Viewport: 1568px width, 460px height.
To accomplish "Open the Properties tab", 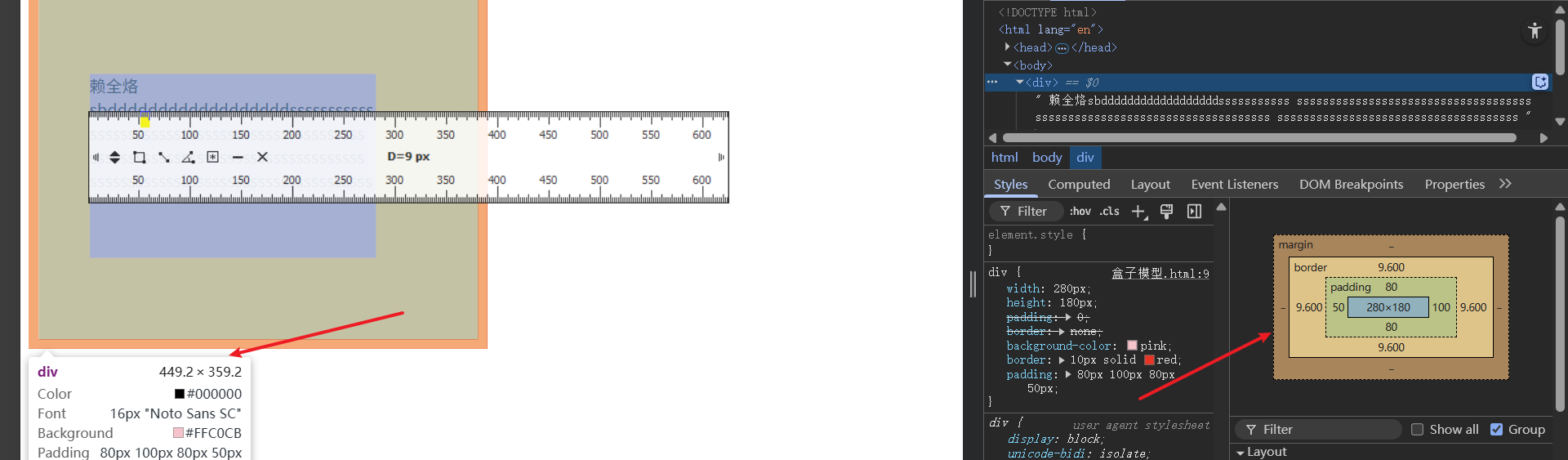I will [1454, 185].
